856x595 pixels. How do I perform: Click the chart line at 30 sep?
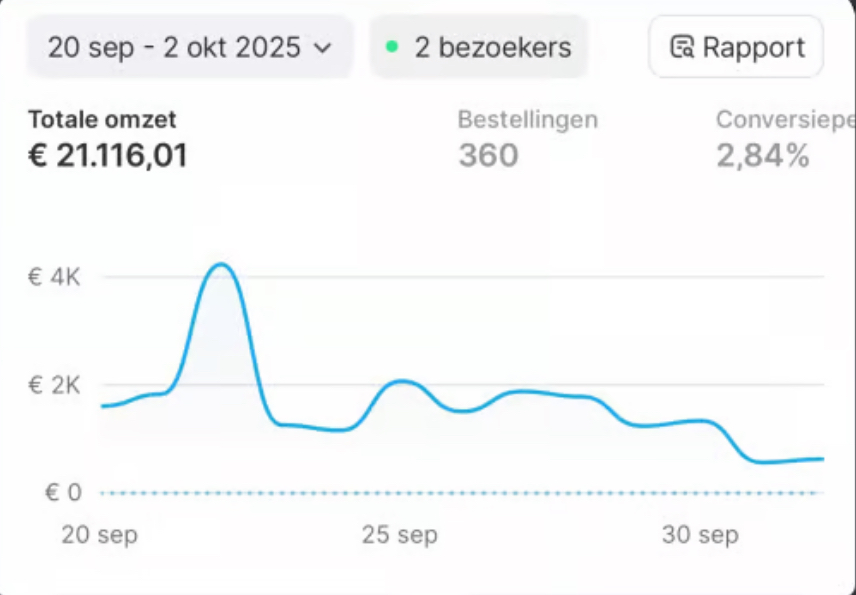pos(700,420)
